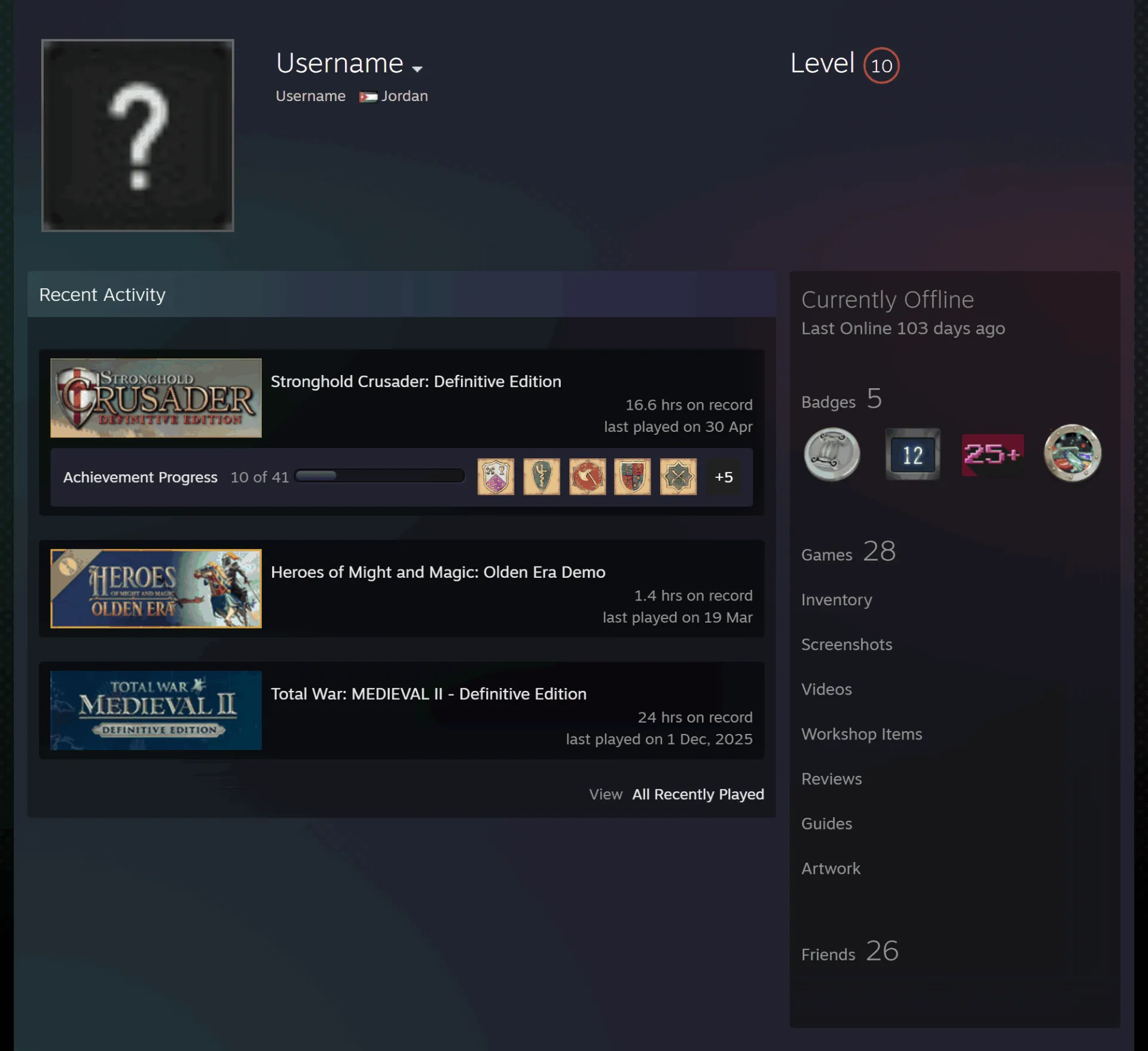Open Artwork in the sidebar

pos(831,869)
